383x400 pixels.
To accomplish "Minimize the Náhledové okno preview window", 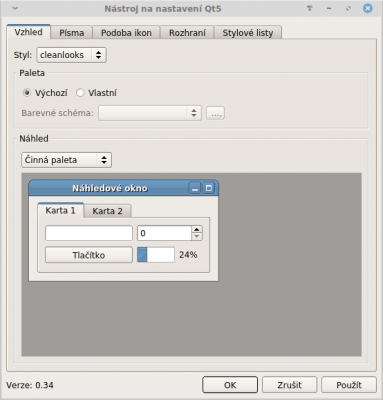I will pos(195,188).
